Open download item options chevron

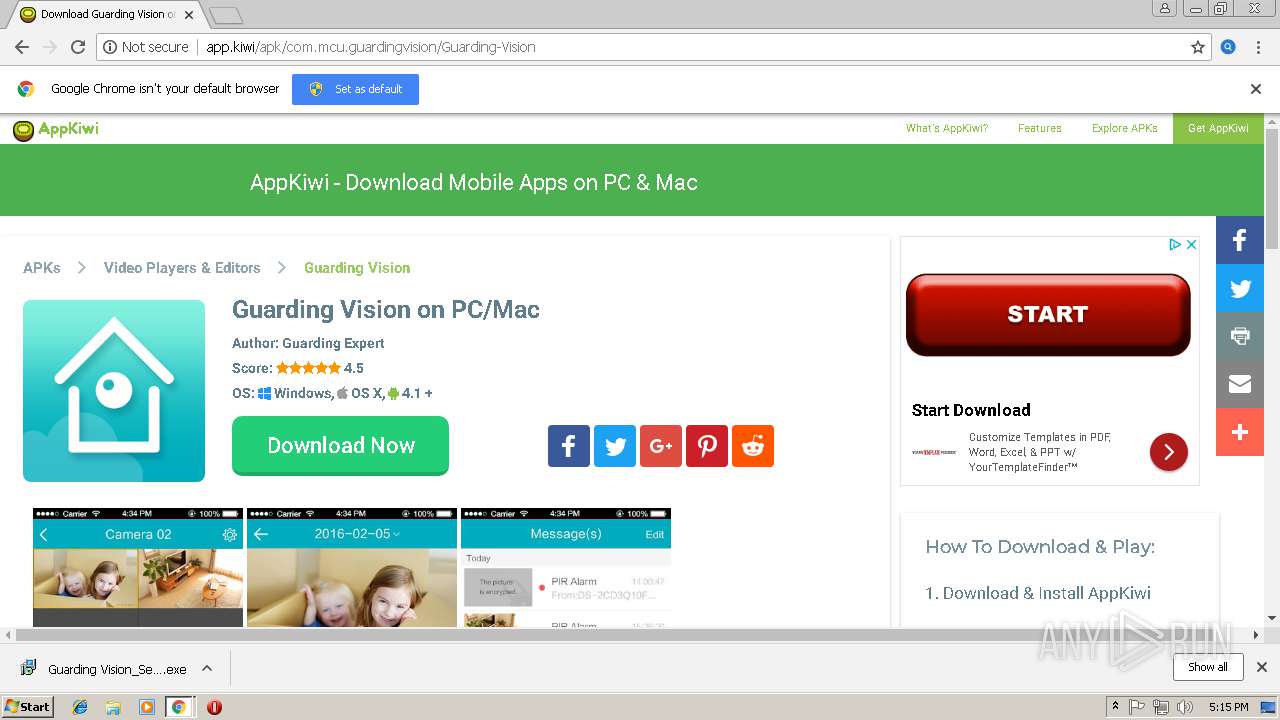(x=207, y=668)
